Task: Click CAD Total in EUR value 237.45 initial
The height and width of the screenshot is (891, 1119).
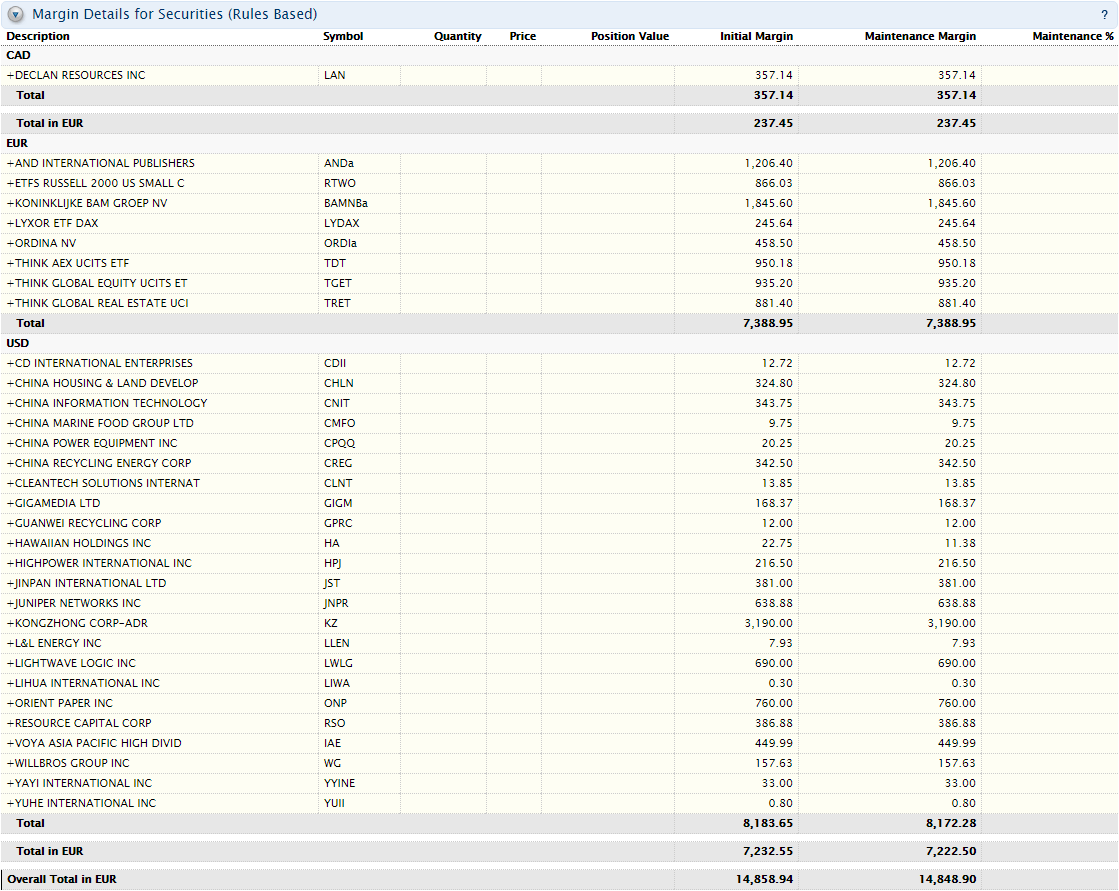Action: coord(773,123)
